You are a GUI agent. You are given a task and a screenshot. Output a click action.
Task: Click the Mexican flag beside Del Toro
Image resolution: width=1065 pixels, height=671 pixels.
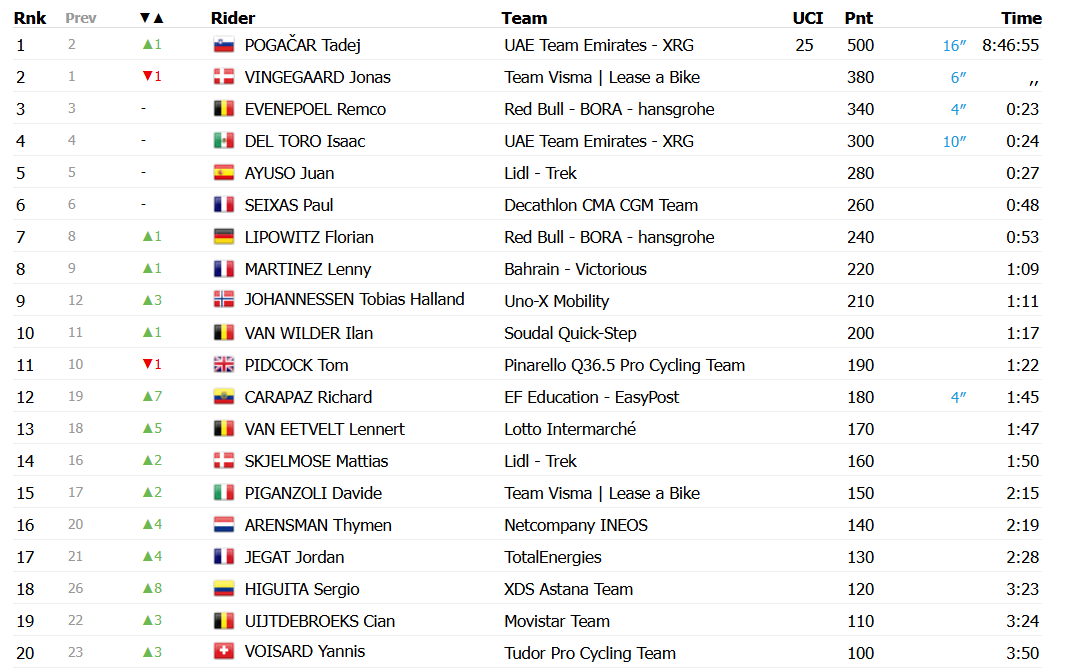click(223, 141)
